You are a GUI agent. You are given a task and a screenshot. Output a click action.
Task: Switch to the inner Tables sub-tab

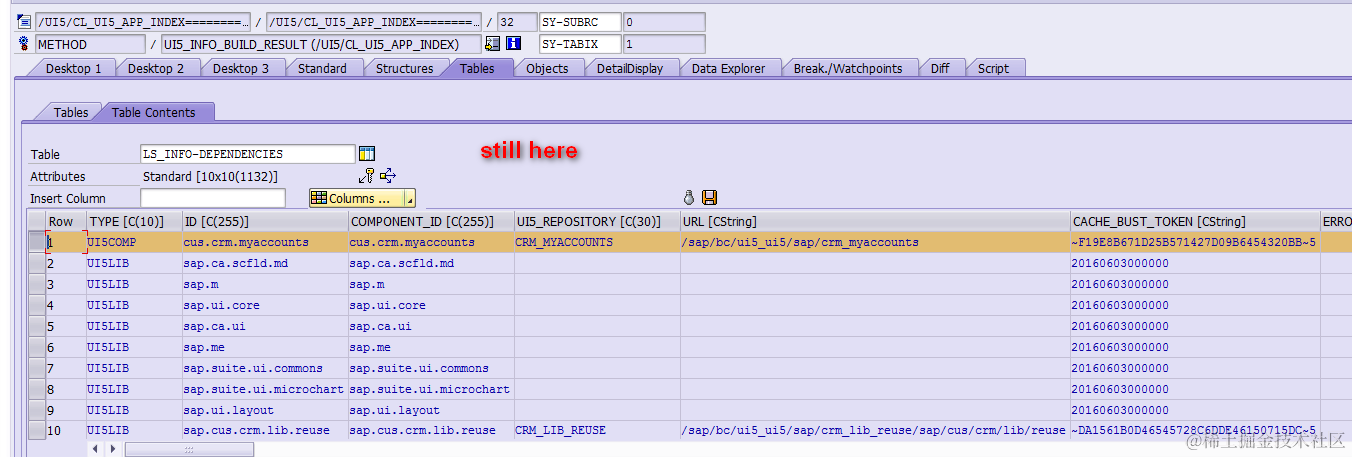click(x=70, y=112)
